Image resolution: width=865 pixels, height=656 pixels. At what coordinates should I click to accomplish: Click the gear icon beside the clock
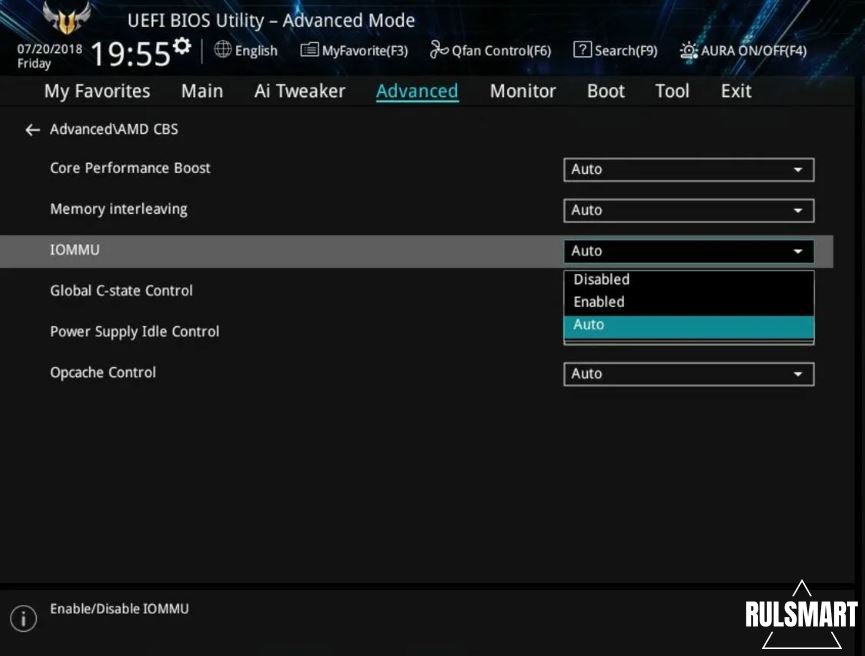tap(182, 47)
